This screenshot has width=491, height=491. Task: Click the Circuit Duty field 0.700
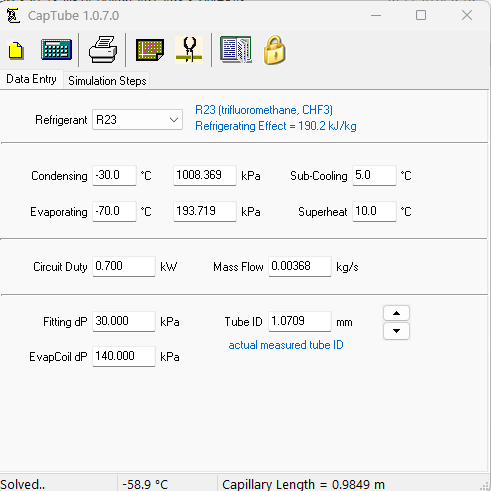(124, 266)
